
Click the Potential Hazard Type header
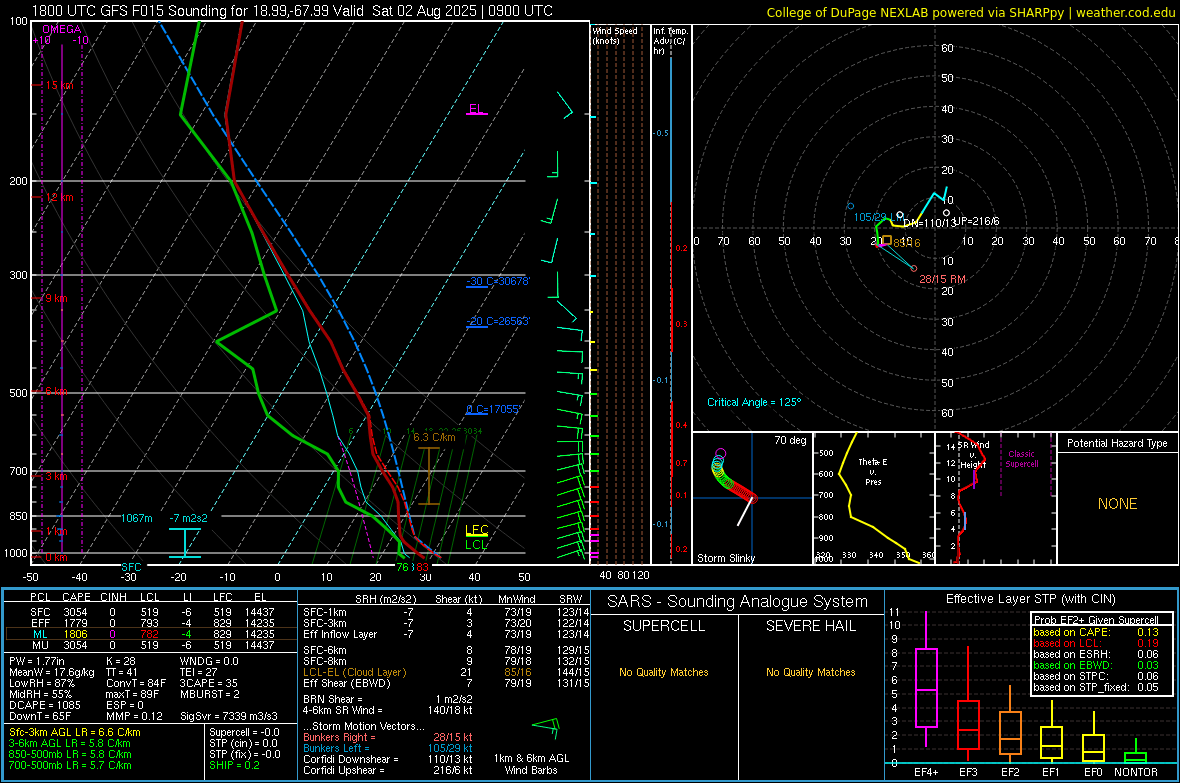[1117, 443]
